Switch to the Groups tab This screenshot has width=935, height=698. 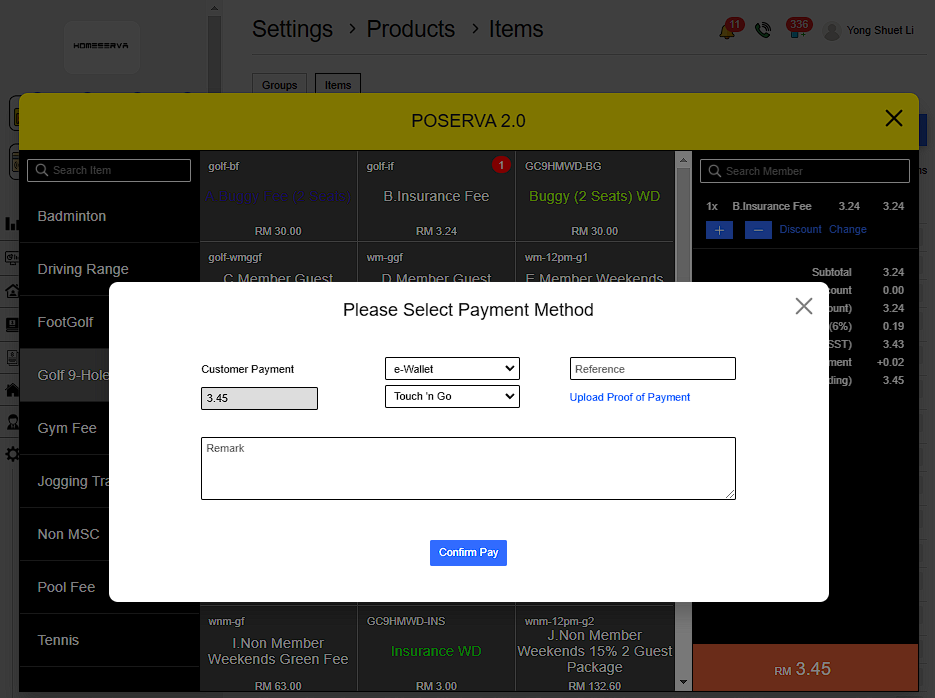coord(279,85)
